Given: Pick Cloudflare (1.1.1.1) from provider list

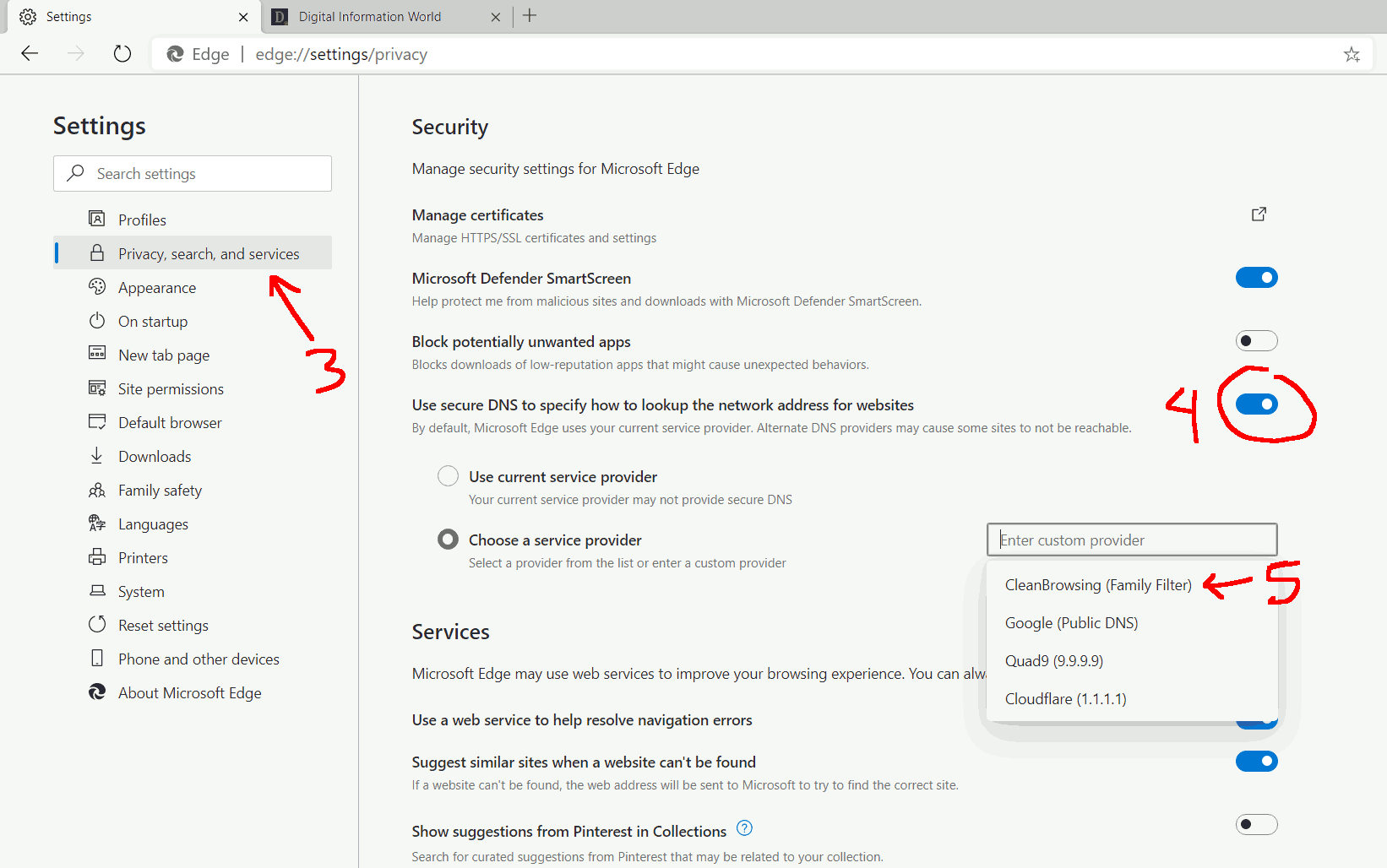Looking at the screenshot, I should [x=1065, y=699].
